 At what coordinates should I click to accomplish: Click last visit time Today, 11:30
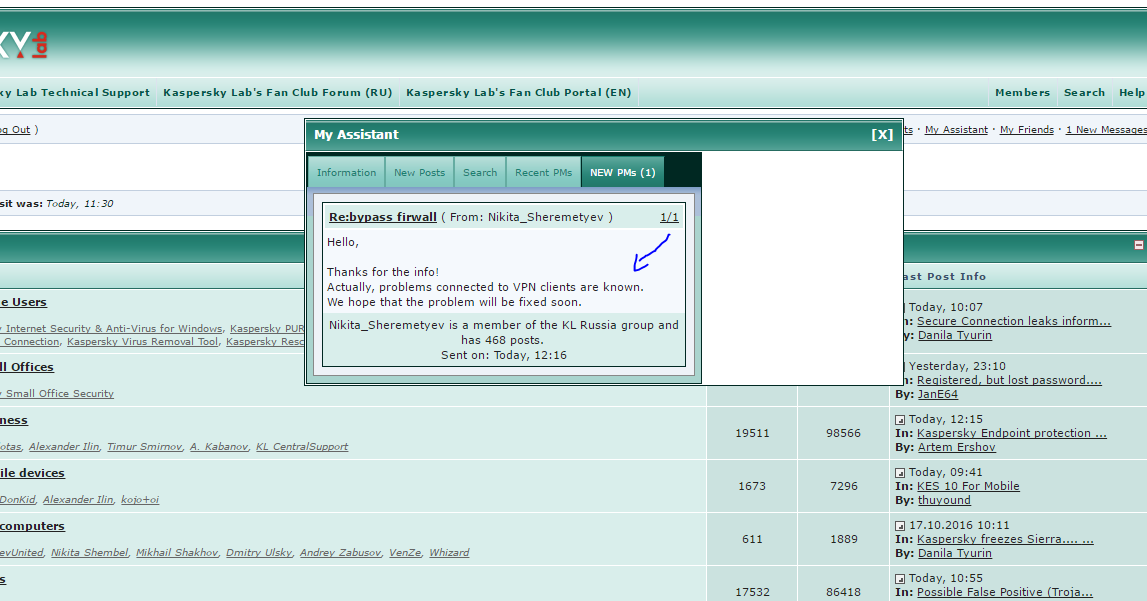[x=80, y=204]
